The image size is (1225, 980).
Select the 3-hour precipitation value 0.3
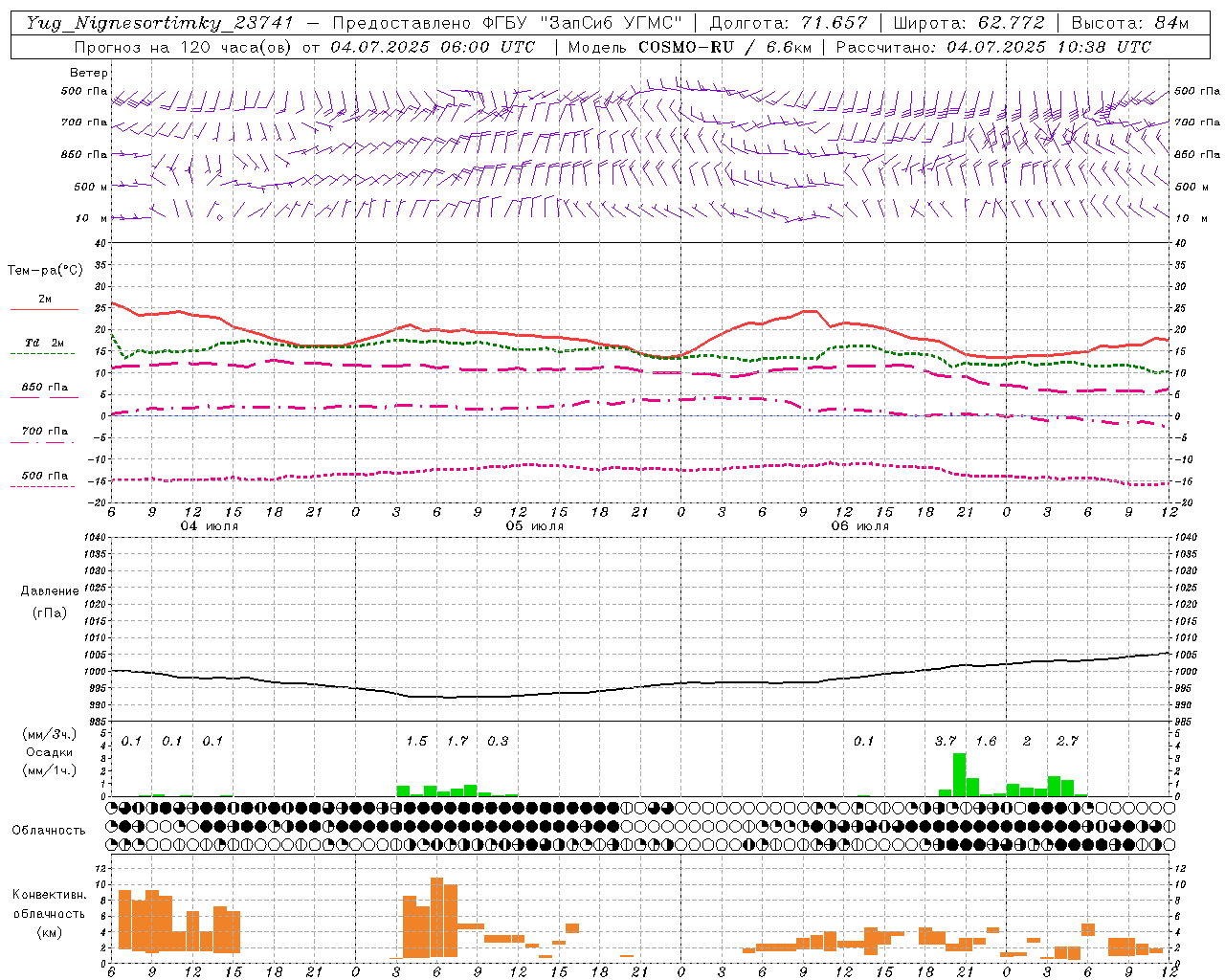click(x=498, y=741)
